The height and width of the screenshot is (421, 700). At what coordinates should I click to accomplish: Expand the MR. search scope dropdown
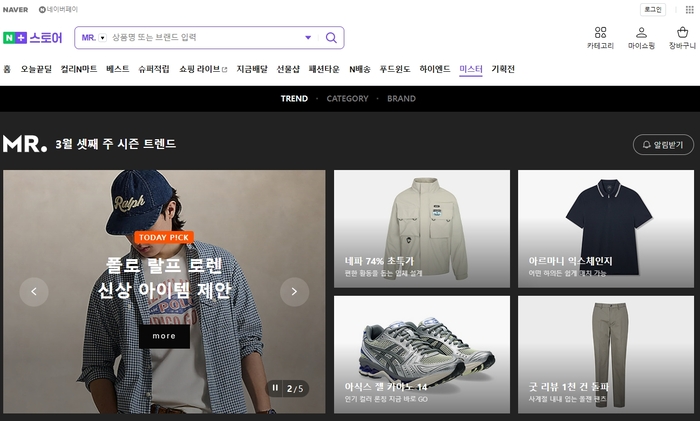pyautogui.click(x=103, y=38)
